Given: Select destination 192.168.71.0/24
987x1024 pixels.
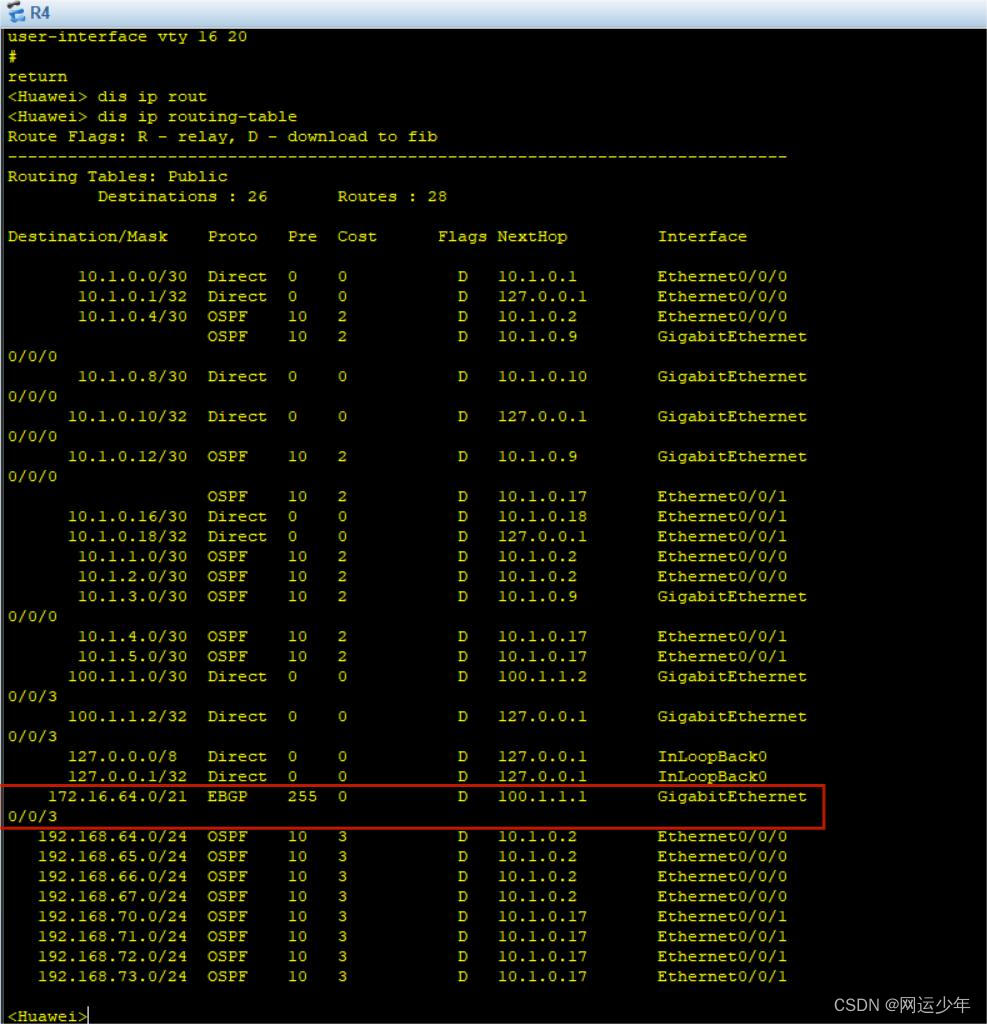Looking at the screenshot, I should pyautogui.click(x=112, y=936).
